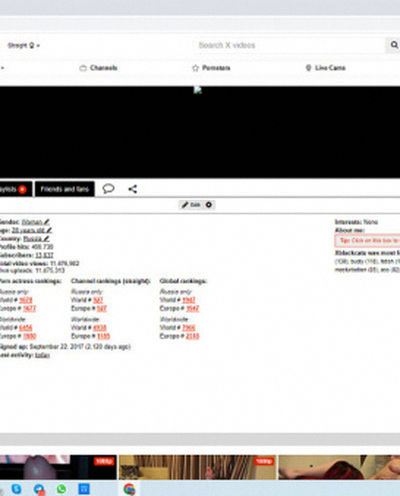Click pencil icon next to Age

49,230
